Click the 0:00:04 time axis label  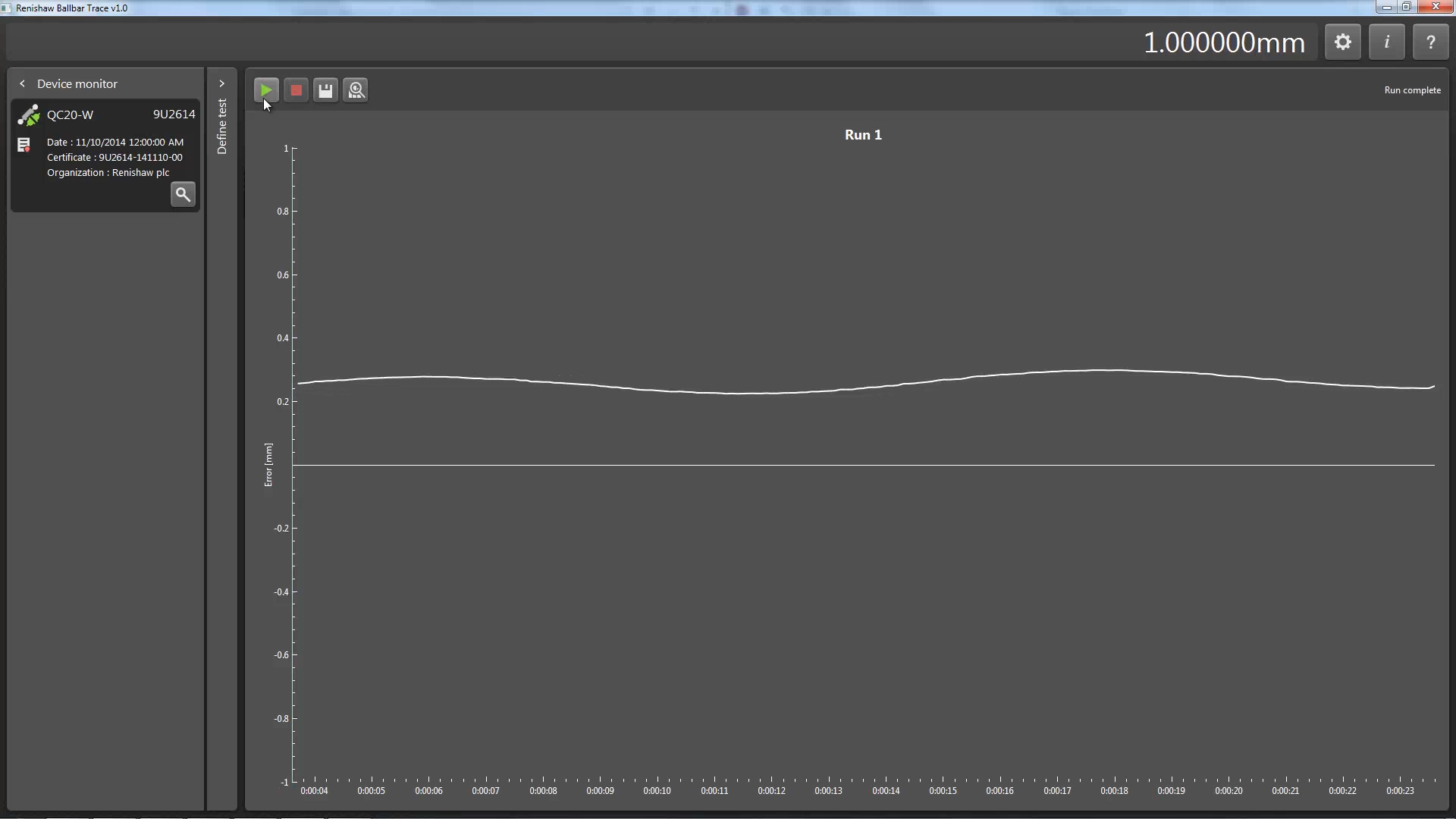[314, 791]
